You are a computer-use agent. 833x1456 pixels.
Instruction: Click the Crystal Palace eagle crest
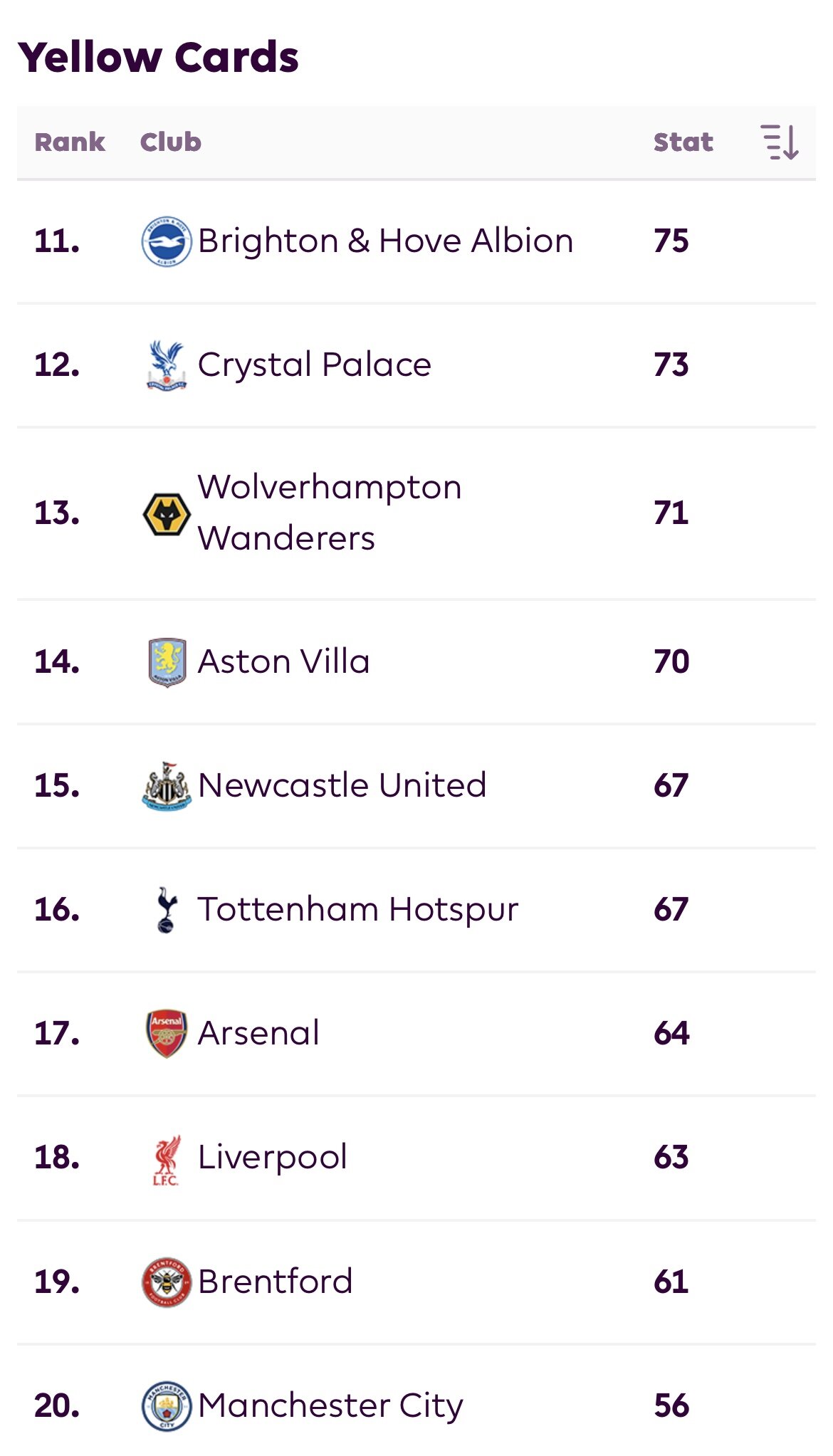(166, 365)
